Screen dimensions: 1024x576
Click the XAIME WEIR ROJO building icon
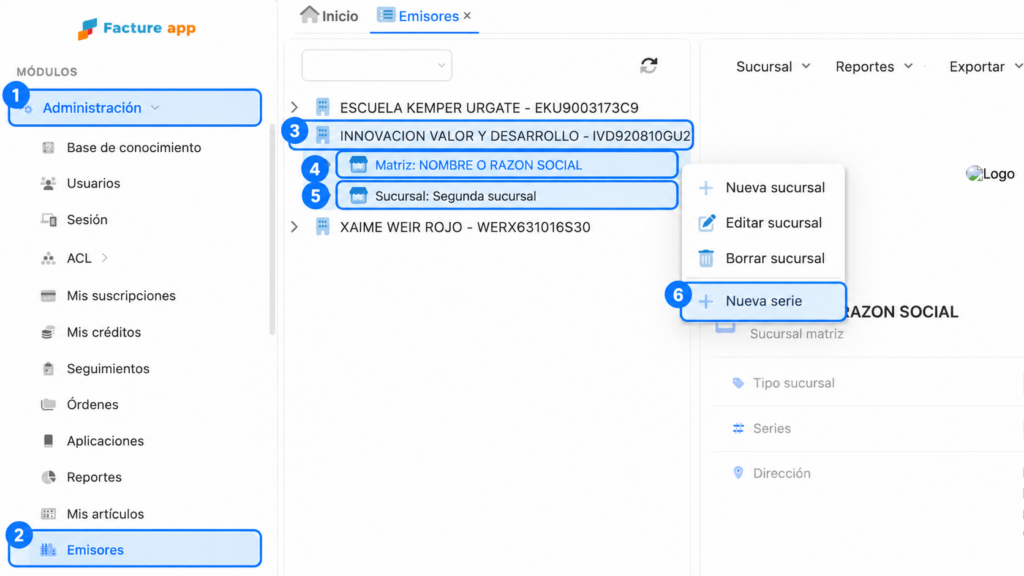click(323, 227)
